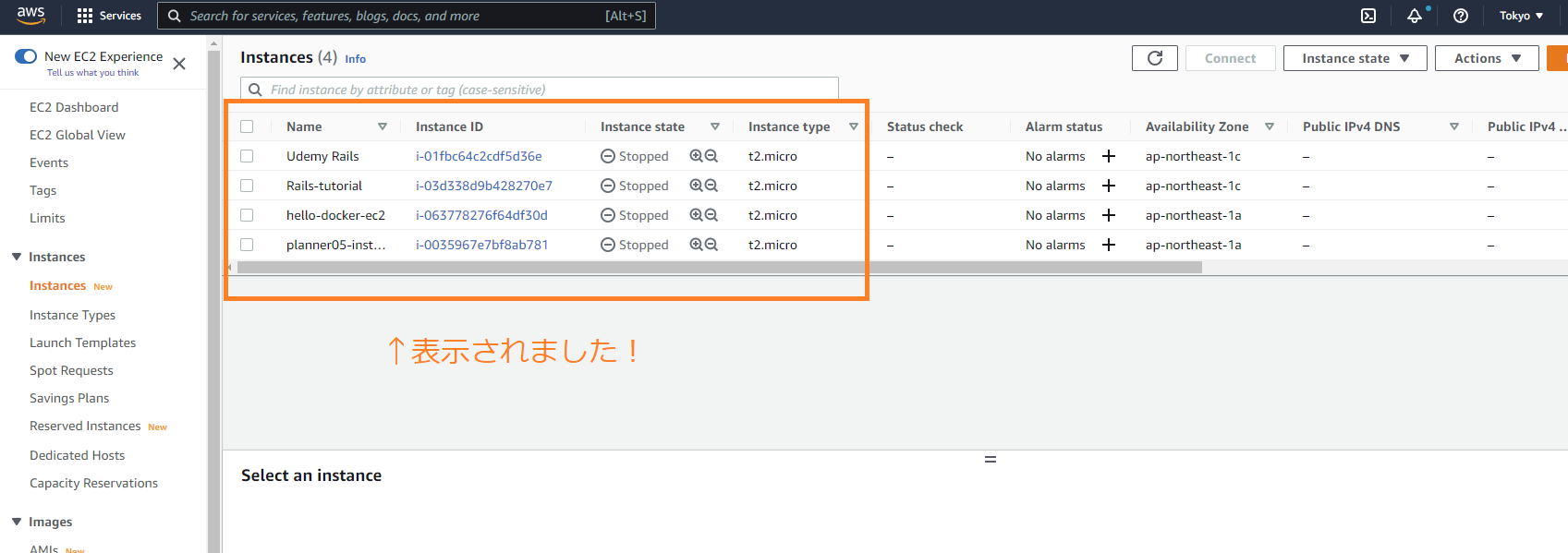Open EC2 Global View

pyautogui.click(x=78, y=135)
